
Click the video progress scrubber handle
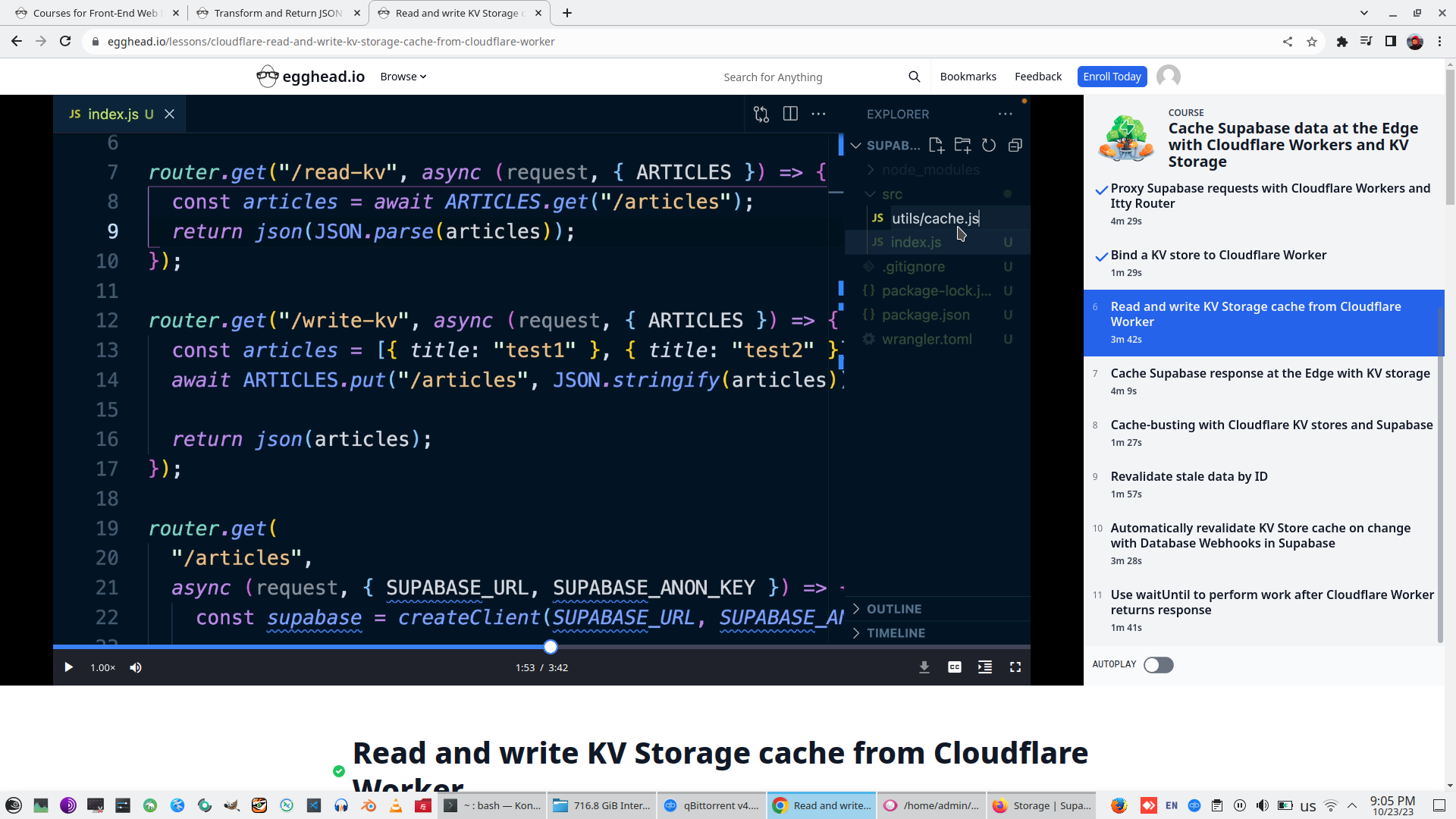click(x=551, y=647)
